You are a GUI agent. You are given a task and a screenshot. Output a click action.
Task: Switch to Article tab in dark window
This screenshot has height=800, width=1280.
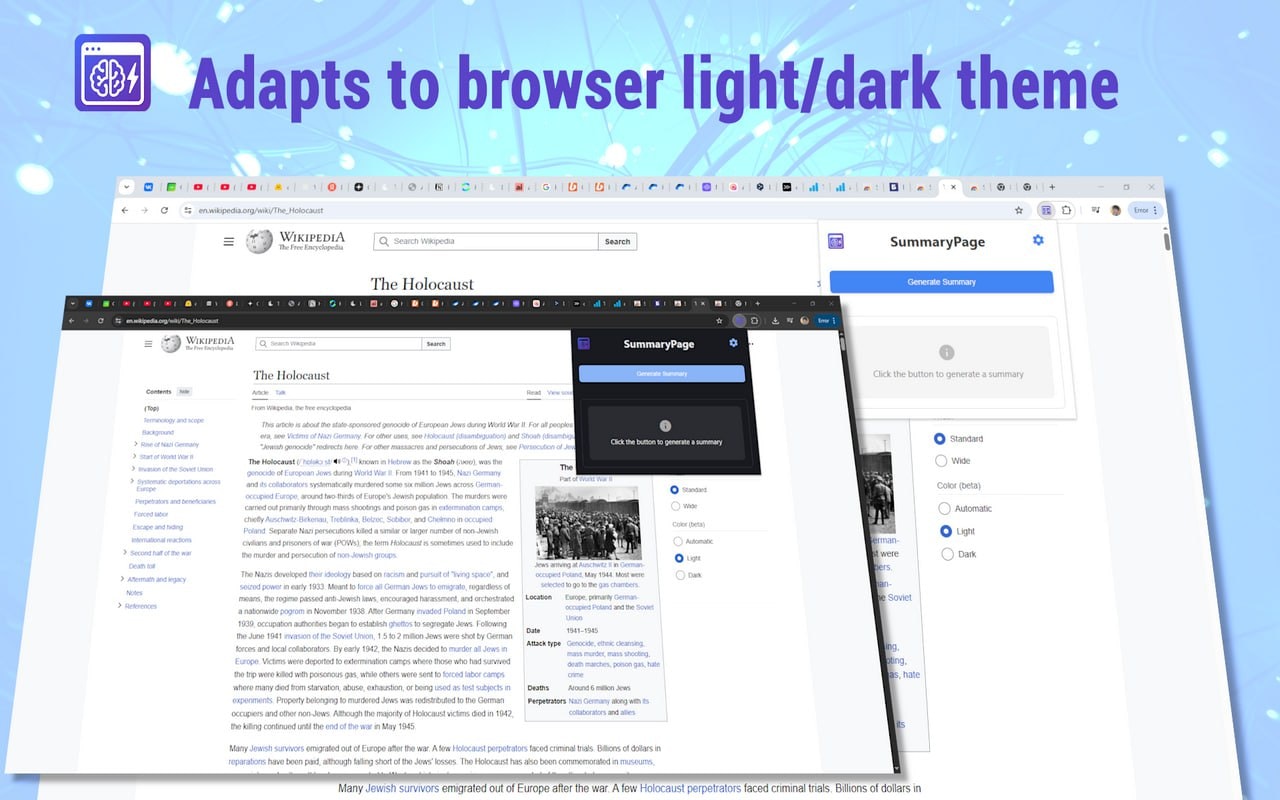(x=259, y=393)
